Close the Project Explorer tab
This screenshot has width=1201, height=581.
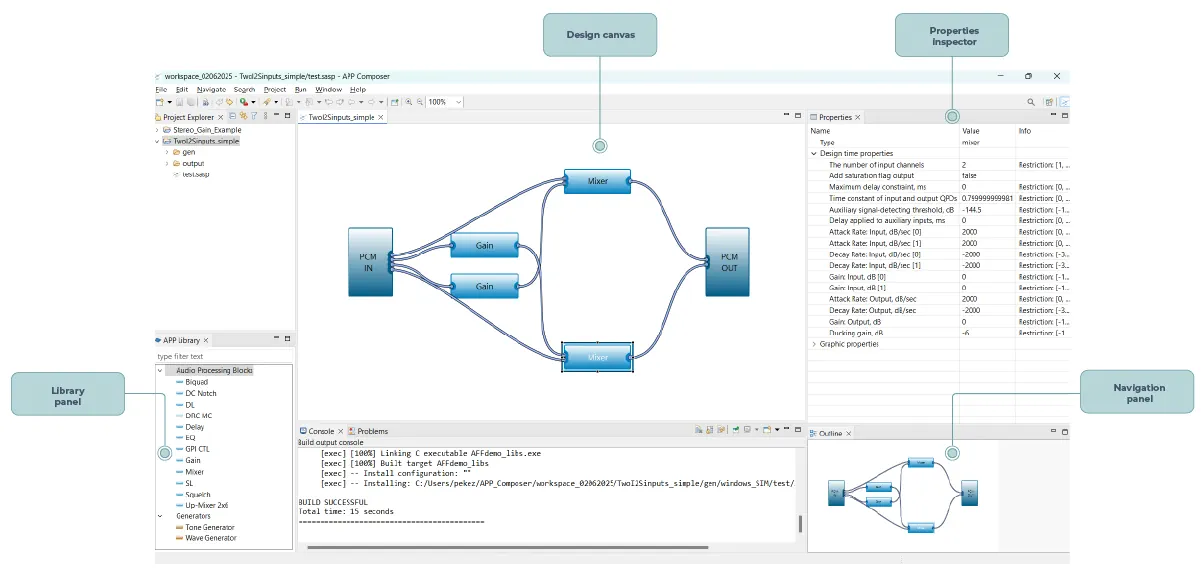coord(220,117)
